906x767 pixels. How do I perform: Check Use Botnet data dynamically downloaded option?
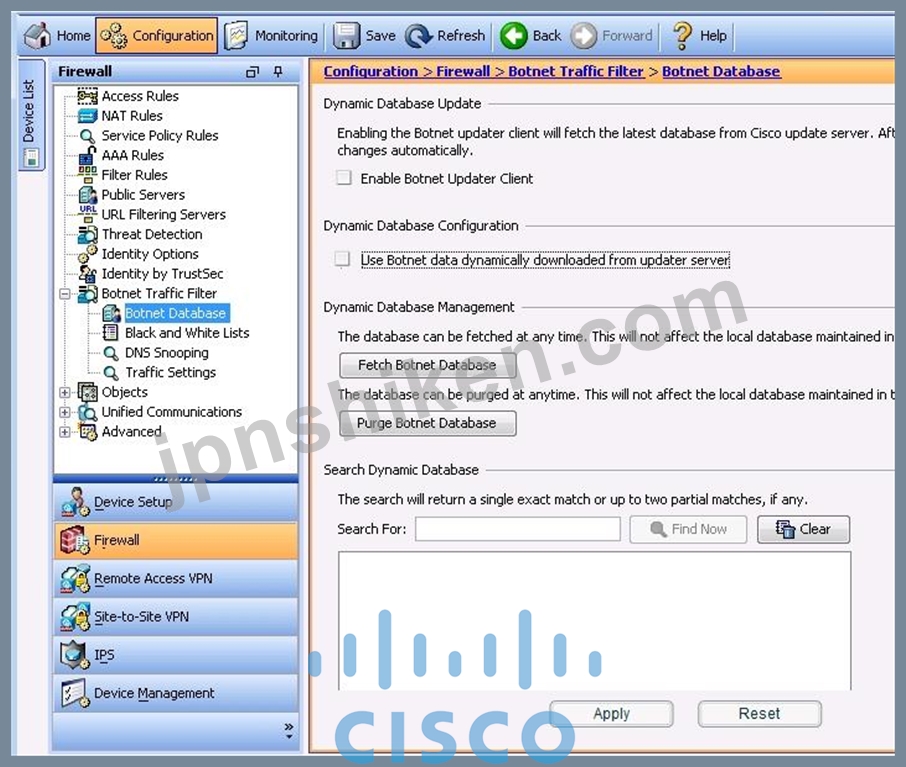coord(343,259)
